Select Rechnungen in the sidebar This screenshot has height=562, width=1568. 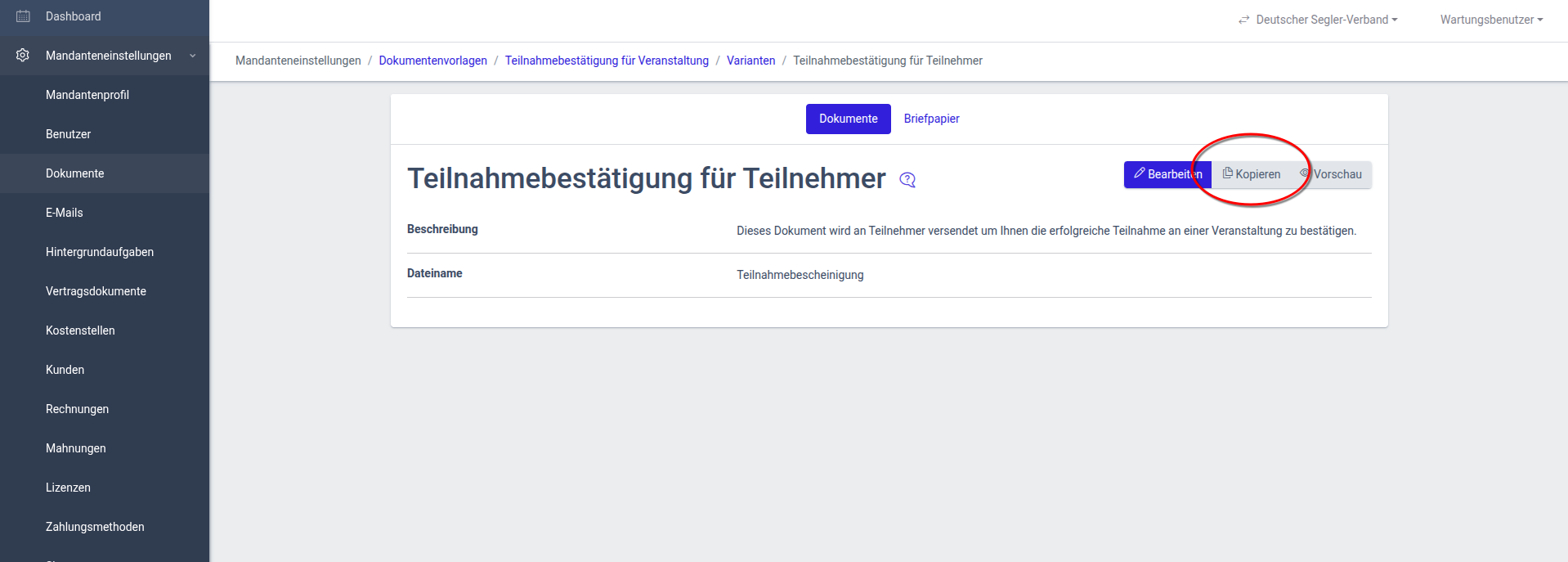[x=77, y=409]
